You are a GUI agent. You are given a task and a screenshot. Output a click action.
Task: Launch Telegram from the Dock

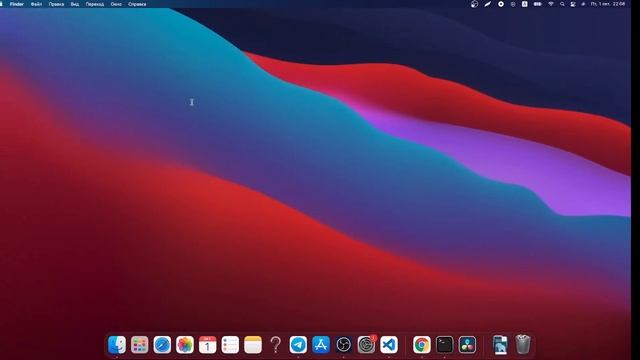pos(298,345)
